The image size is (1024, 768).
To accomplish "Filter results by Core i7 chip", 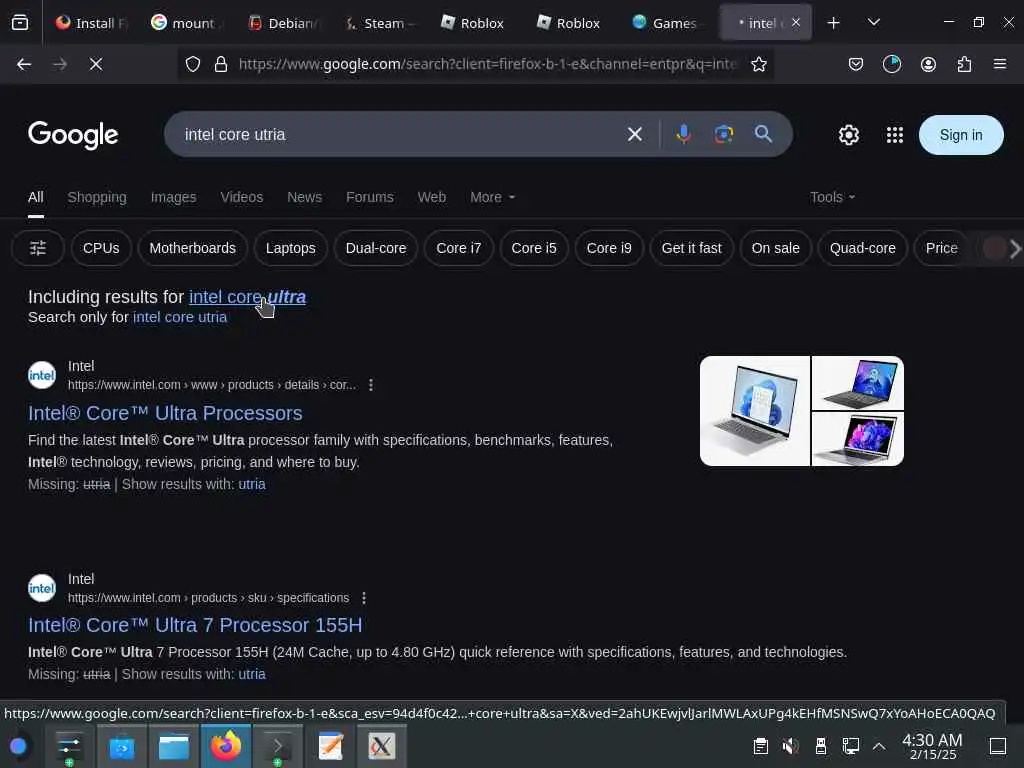I will click(458, 248).
